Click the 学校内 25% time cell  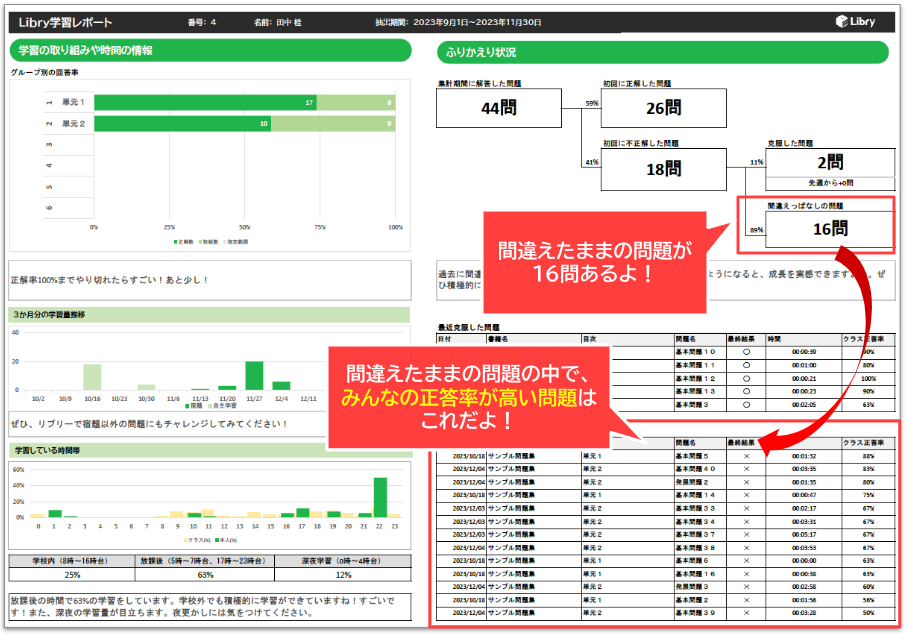click(73, 575)
